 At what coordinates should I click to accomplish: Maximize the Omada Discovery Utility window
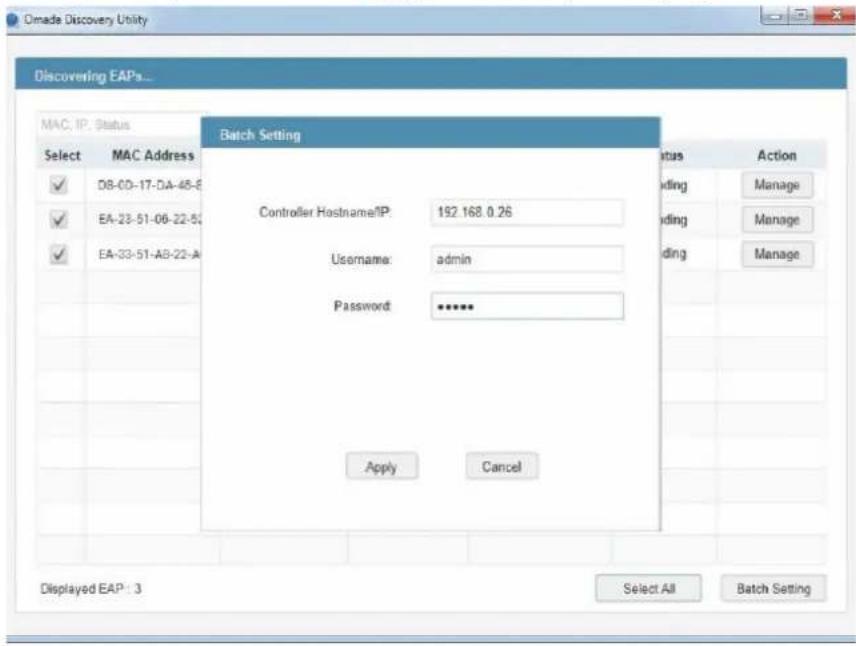(x=800, y=16)
